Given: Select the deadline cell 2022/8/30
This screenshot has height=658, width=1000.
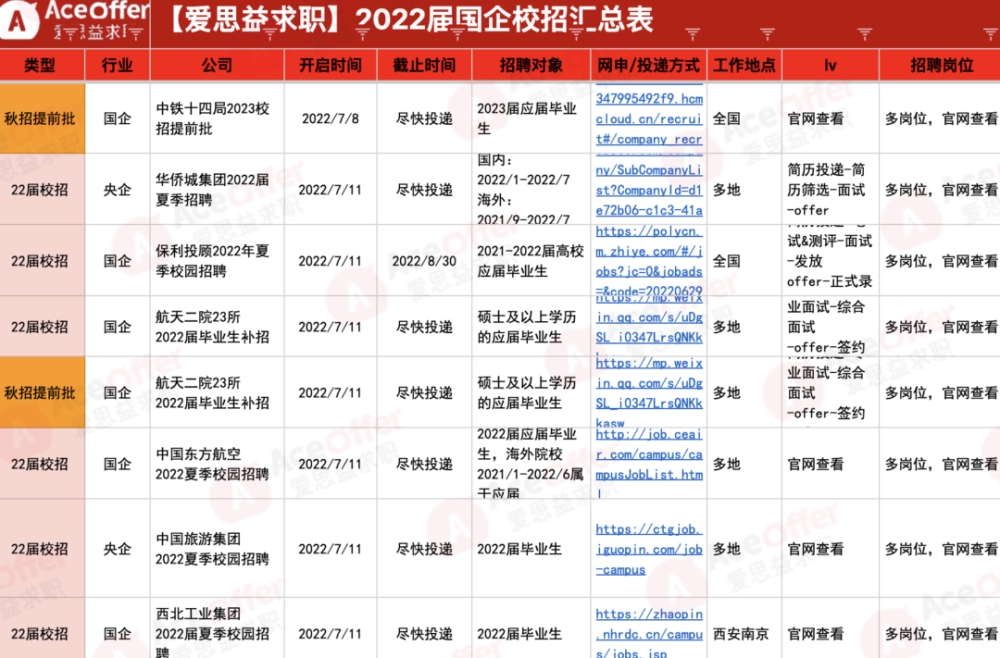Looking at the screenshot, I should [x=424, y=261].
